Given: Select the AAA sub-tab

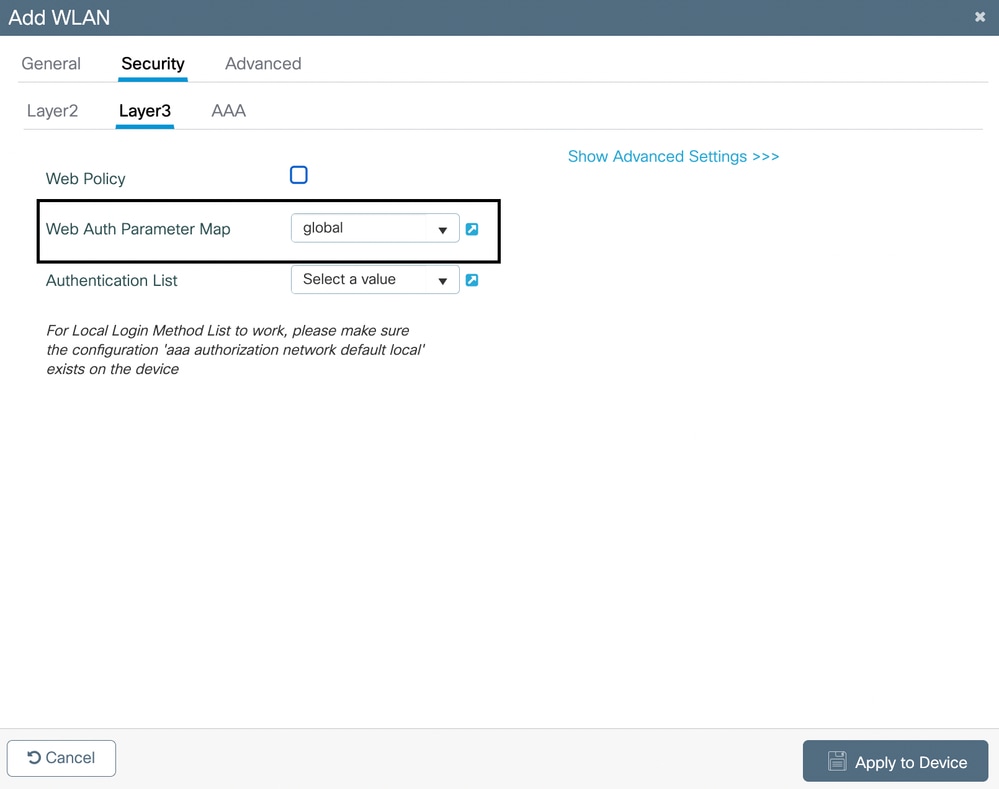Looking at the screenshot, I should click(228, 110).
